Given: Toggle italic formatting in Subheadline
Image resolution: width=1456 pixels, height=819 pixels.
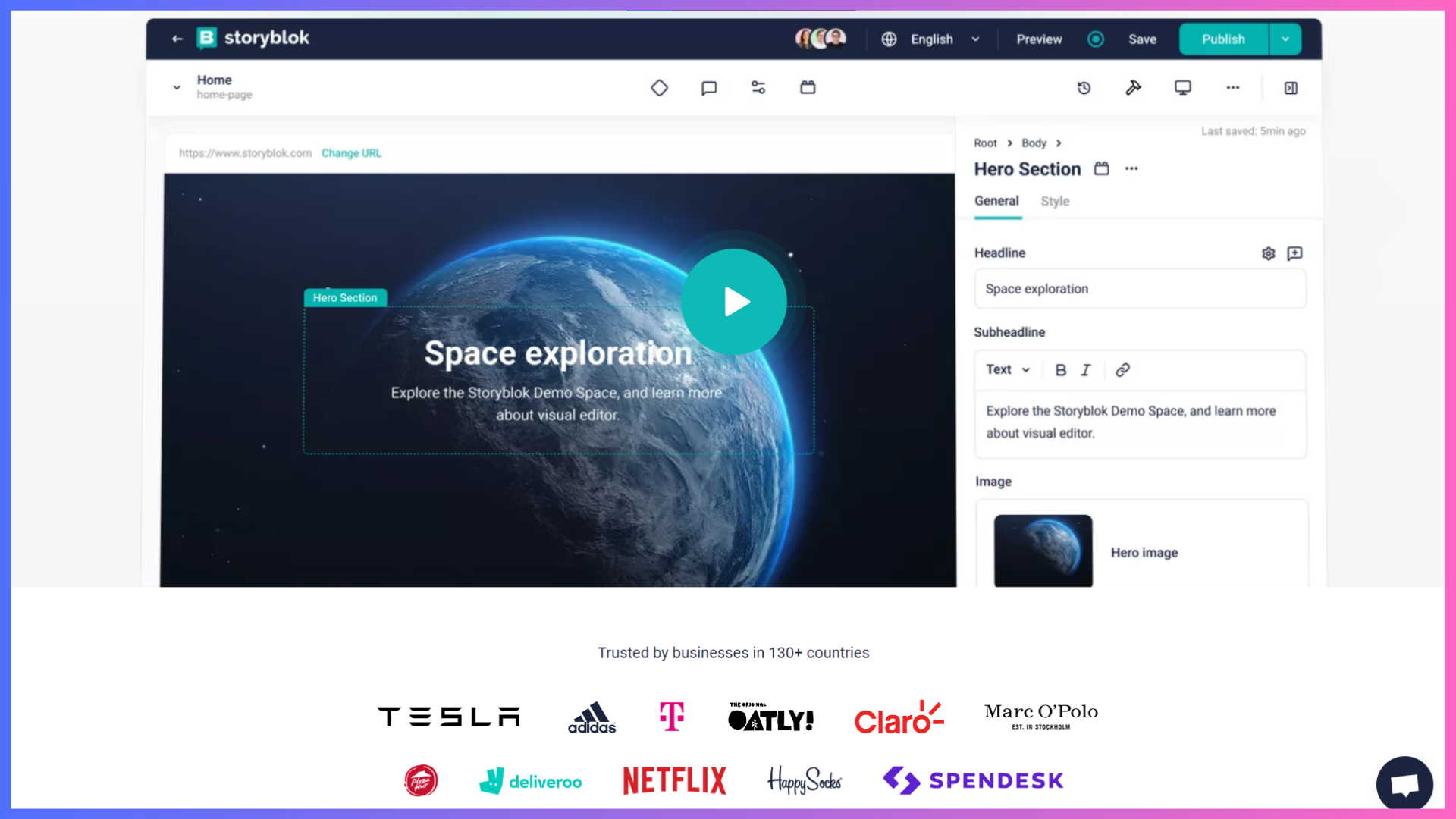Looking at the screenshot, I should 1085,370.
